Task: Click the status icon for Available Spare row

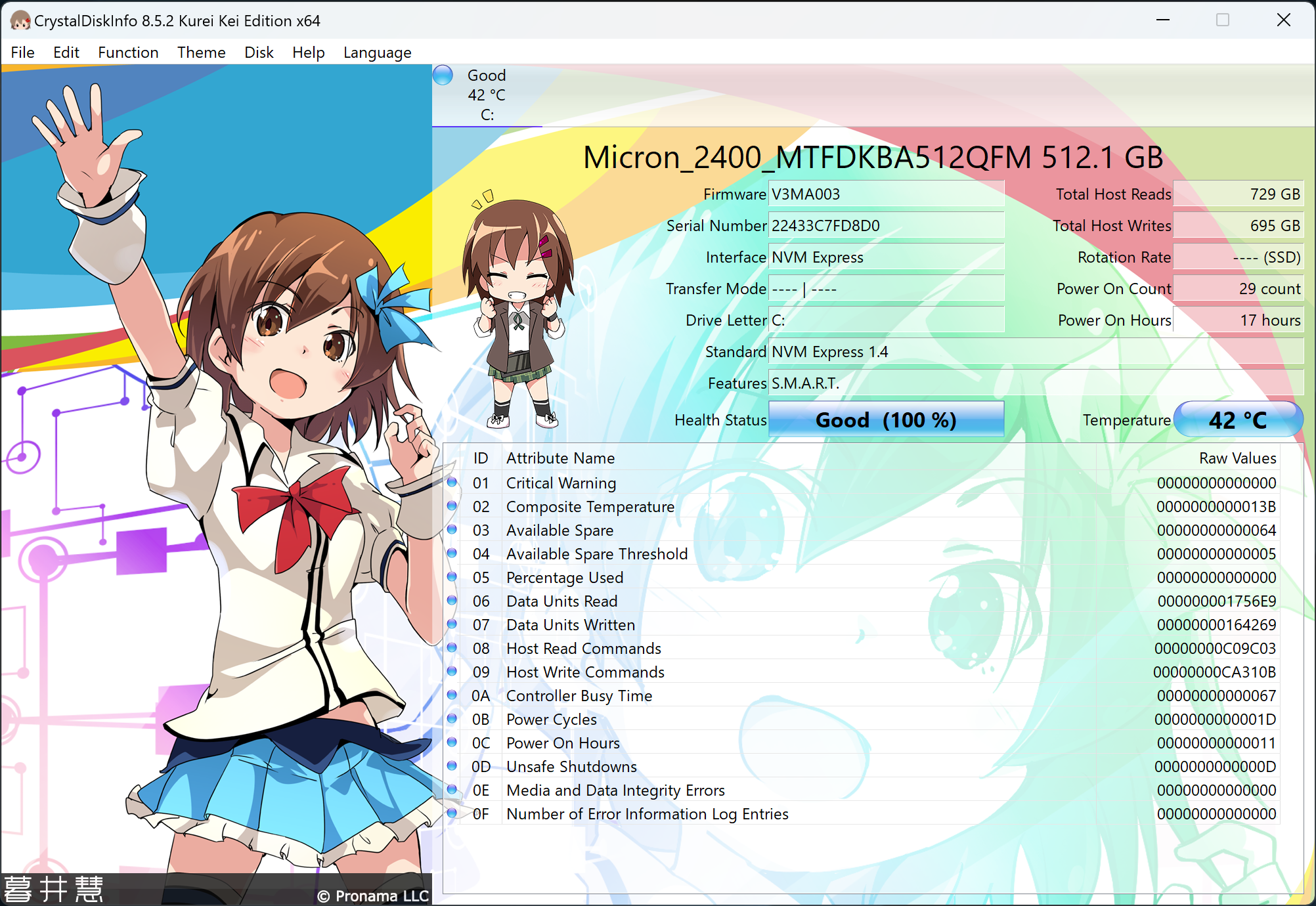Action: coord(452,530)
